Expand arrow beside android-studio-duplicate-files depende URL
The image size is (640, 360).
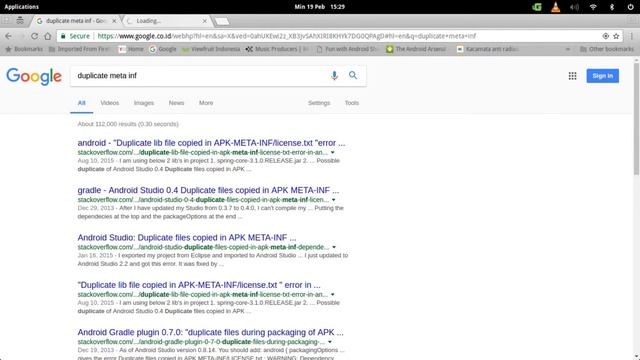tap(334, 247)
